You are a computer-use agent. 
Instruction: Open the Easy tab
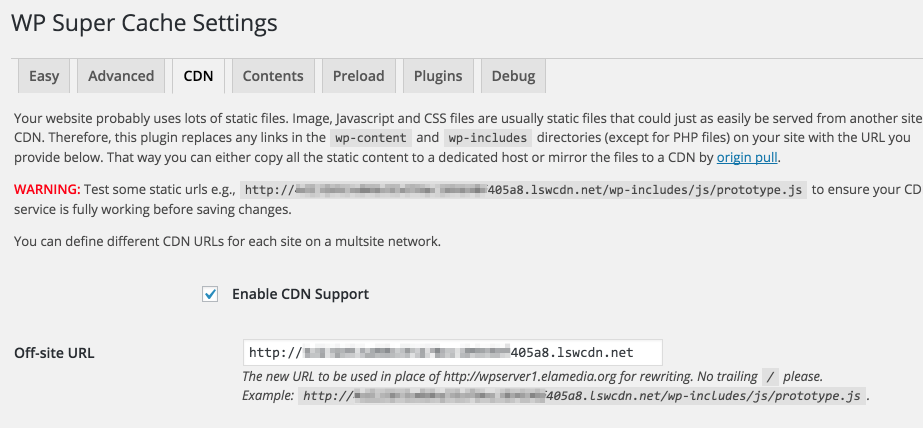tap(44, 76)
